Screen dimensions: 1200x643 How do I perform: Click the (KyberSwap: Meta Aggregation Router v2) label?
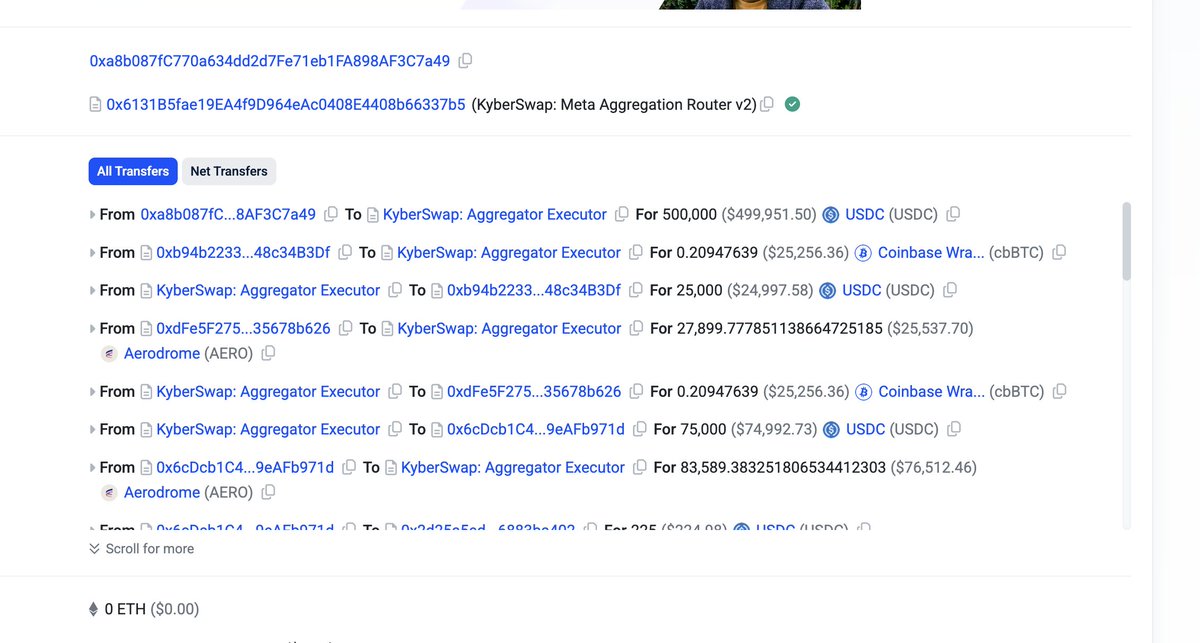[x=614, y=104]
